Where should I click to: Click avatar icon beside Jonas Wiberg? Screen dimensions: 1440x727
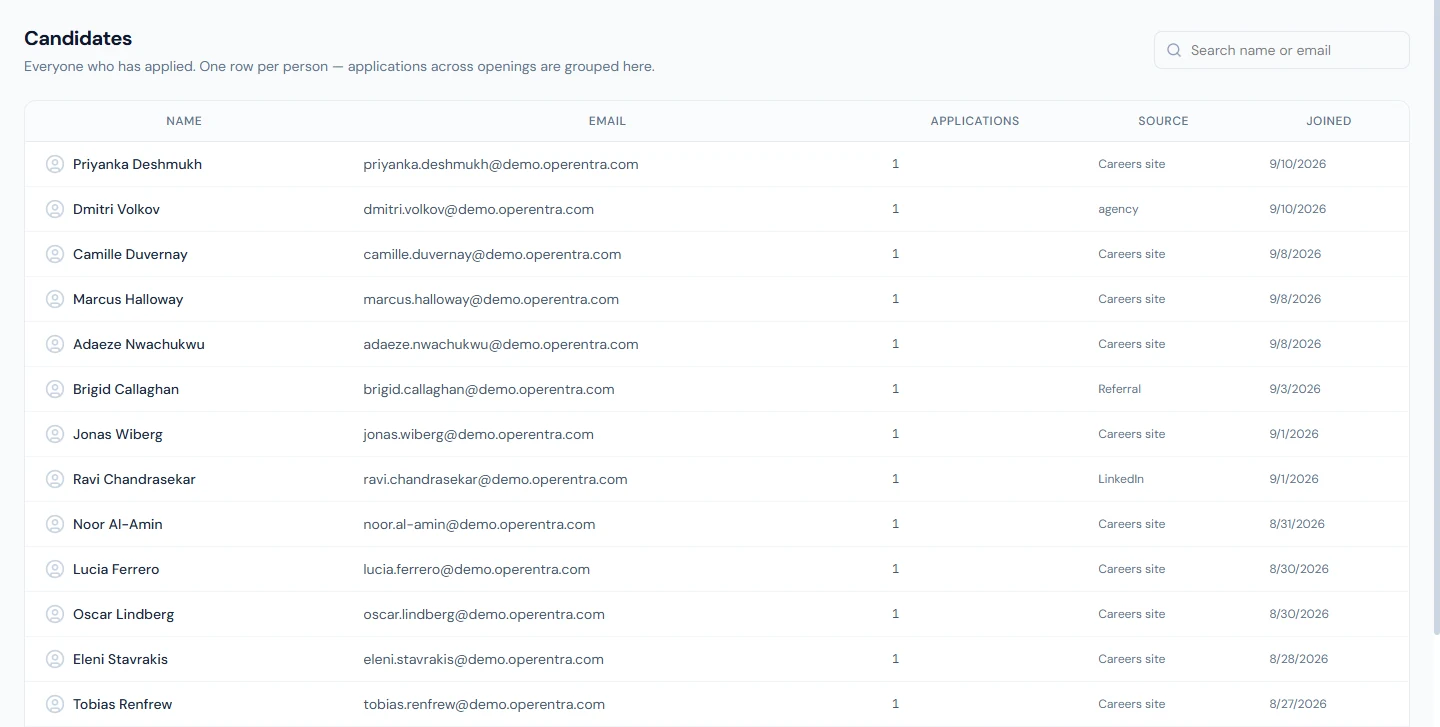coord(55,434)
